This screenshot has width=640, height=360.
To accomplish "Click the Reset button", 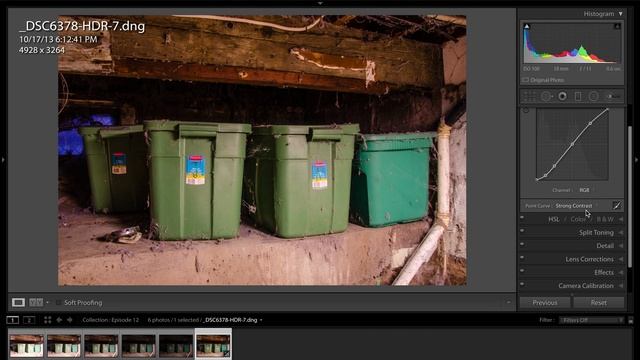I will click(599, 302).
